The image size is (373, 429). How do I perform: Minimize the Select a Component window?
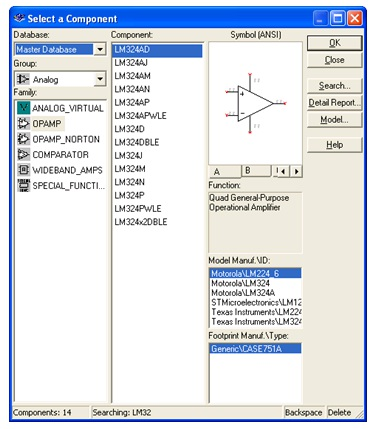(321, 18)
